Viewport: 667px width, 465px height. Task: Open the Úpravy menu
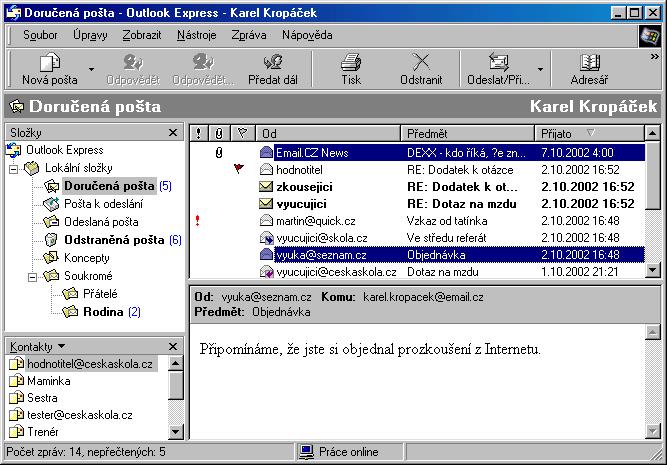90,35
